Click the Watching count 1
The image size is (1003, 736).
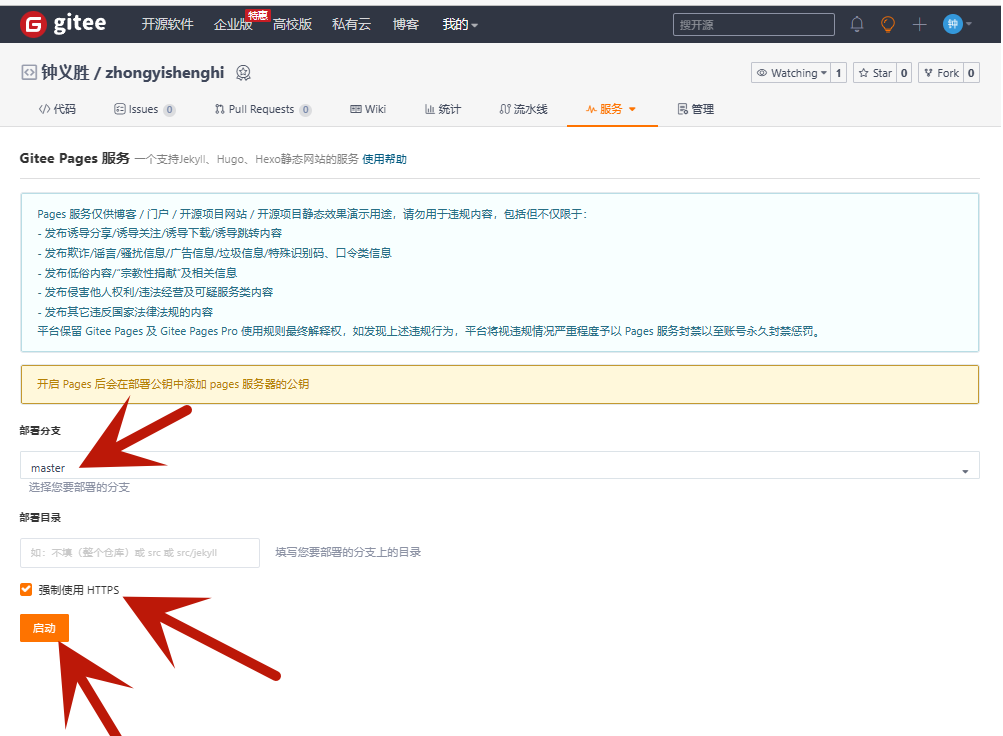click(x=839, y=73)
